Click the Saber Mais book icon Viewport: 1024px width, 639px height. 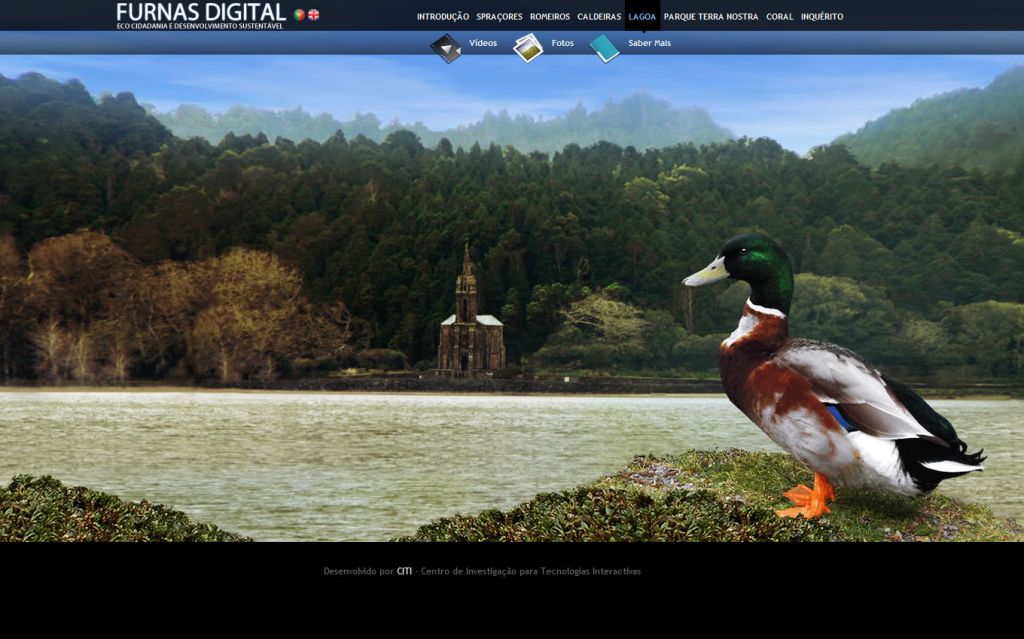pos(604,47)
